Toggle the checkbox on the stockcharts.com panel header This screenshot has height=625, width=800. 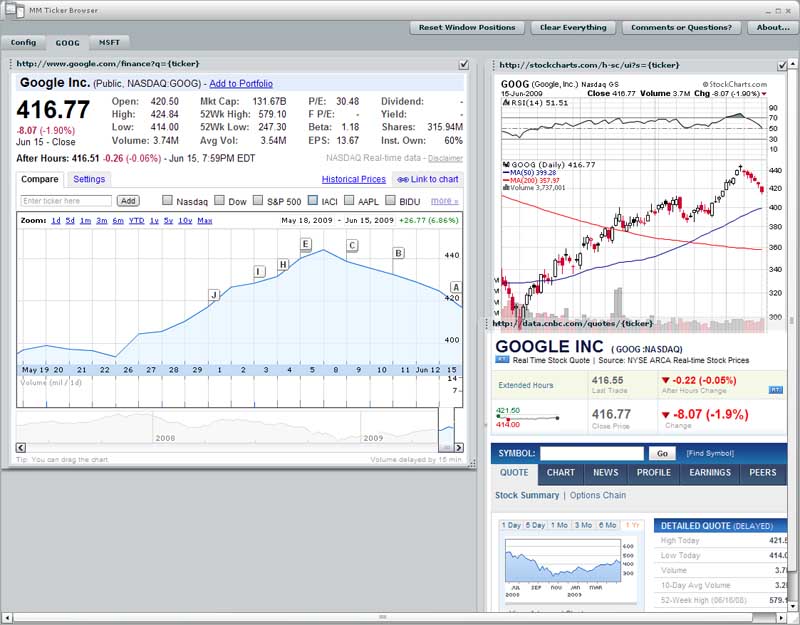(782, 65)
